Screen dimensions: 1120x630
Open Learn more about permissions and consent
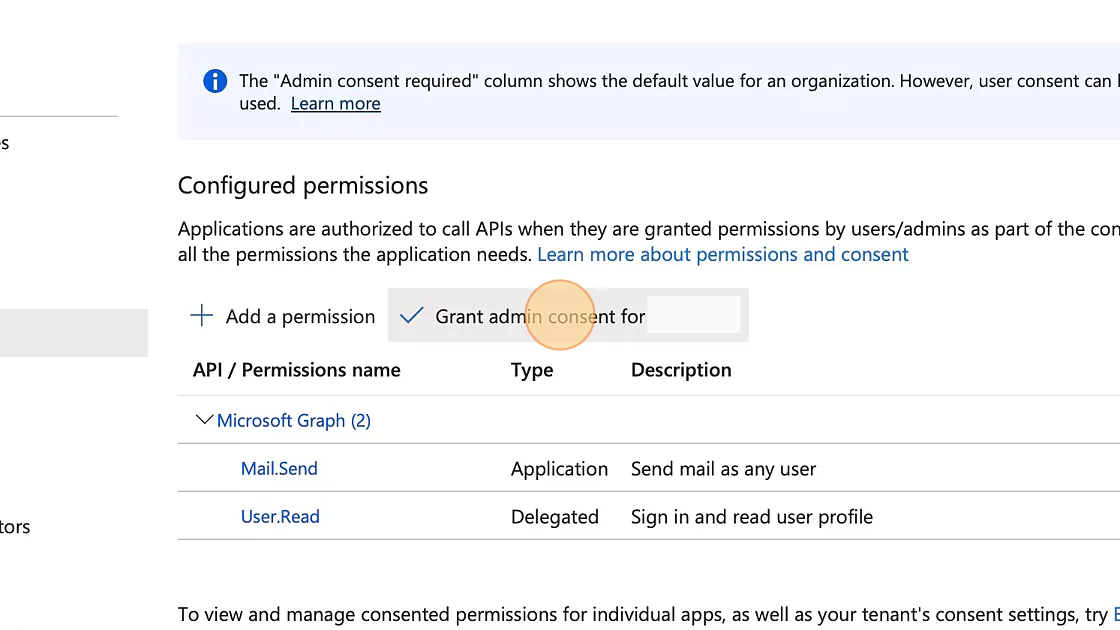click(x=723, y=254)
